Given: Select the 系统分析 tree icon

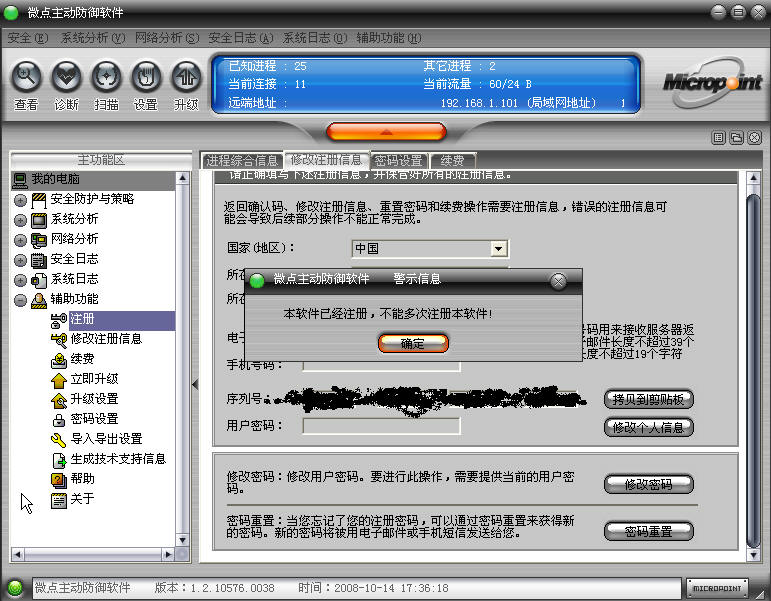Looking at the screenshot, I should tap(39, 220).
